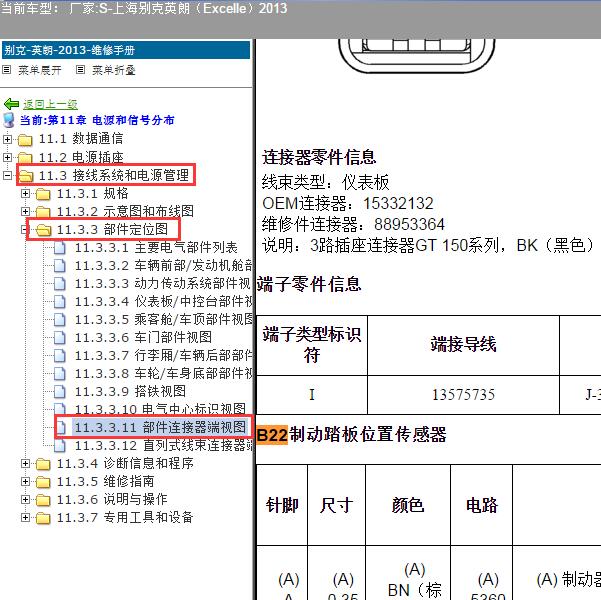Click open folder icon of 11.3.3 部件定位图
Screen dimensions: 601x600
pos(44,230)
